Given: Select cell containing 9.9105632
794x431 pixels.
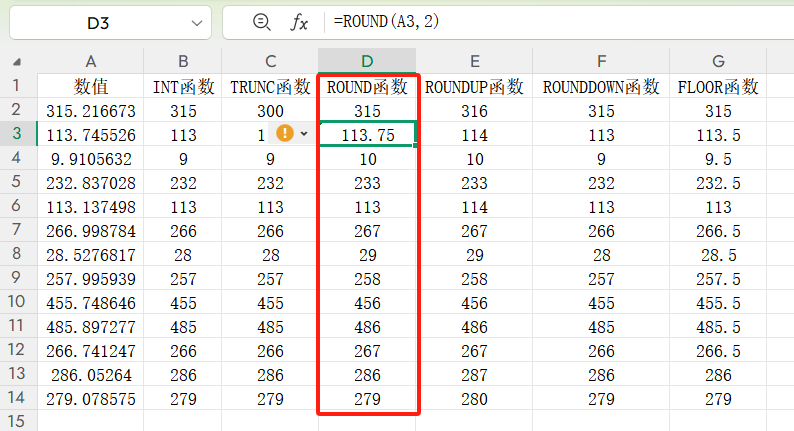Looking at the screenshot, I should click(91, 159).
